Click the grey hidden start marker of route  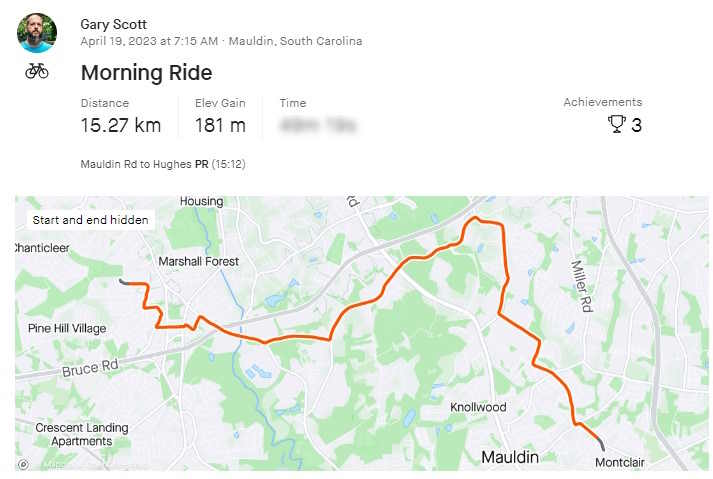point(123,282)
